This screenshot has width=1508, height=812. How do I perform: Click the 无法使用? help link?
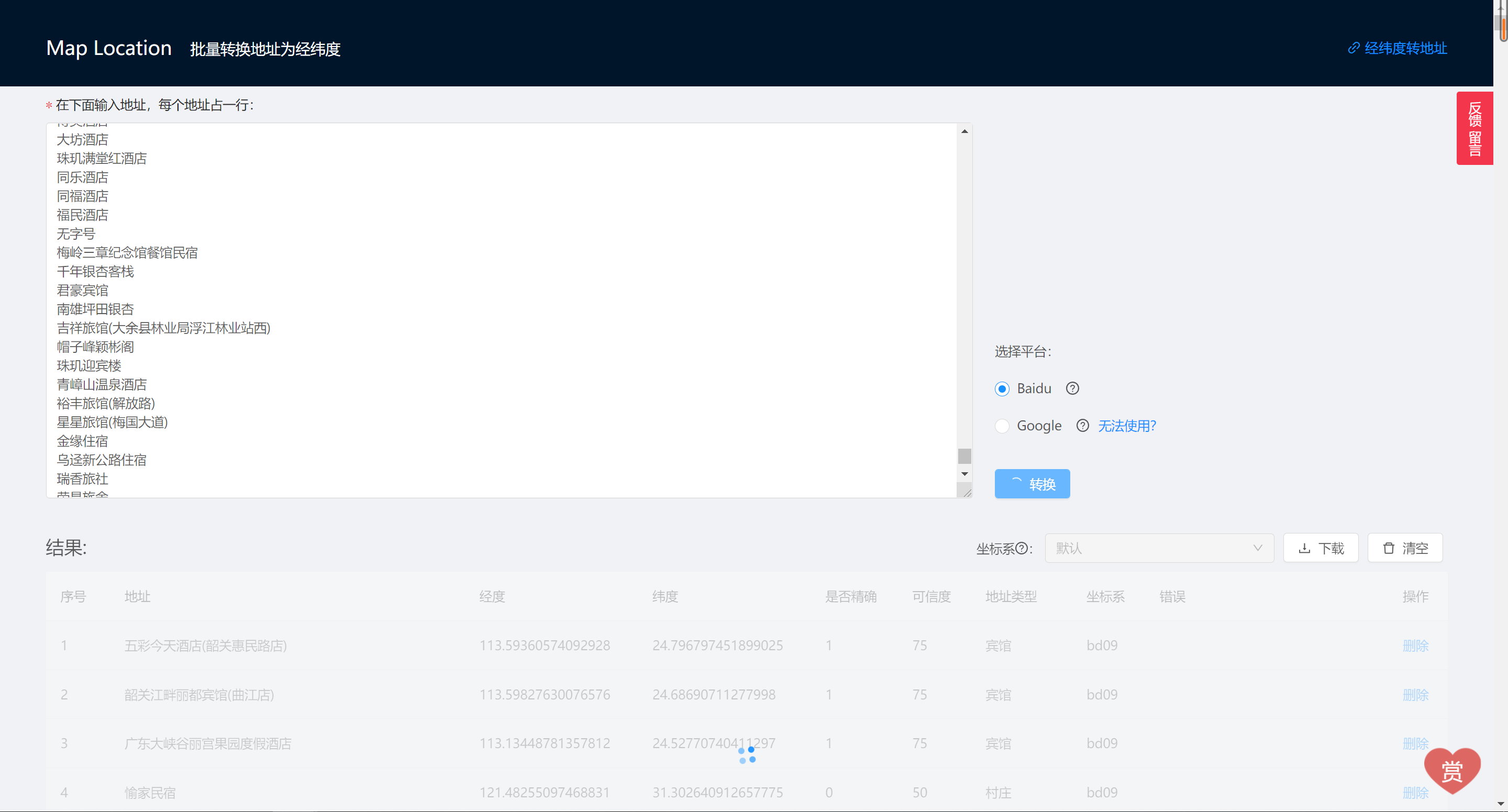1127,426
